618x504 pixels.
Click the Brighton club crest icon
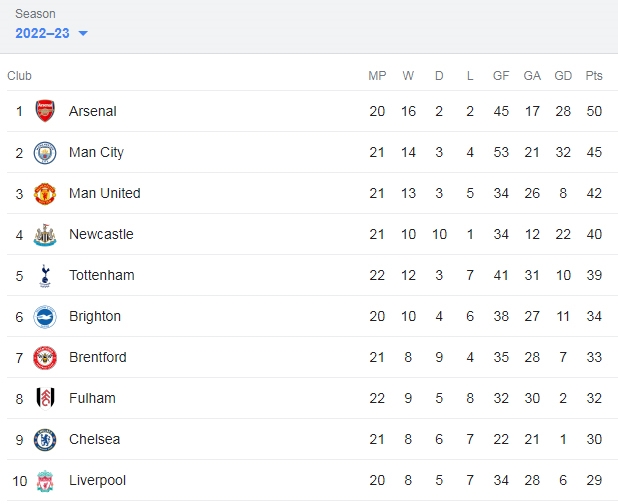click(45, 316)
